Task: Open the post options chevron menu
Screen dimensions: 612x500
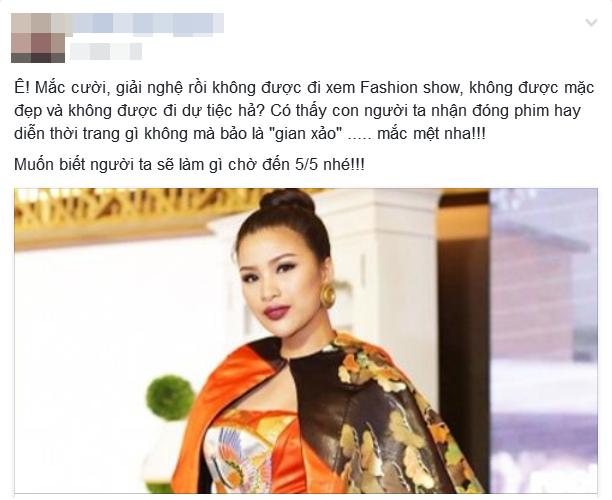Action: pos(591,23)
